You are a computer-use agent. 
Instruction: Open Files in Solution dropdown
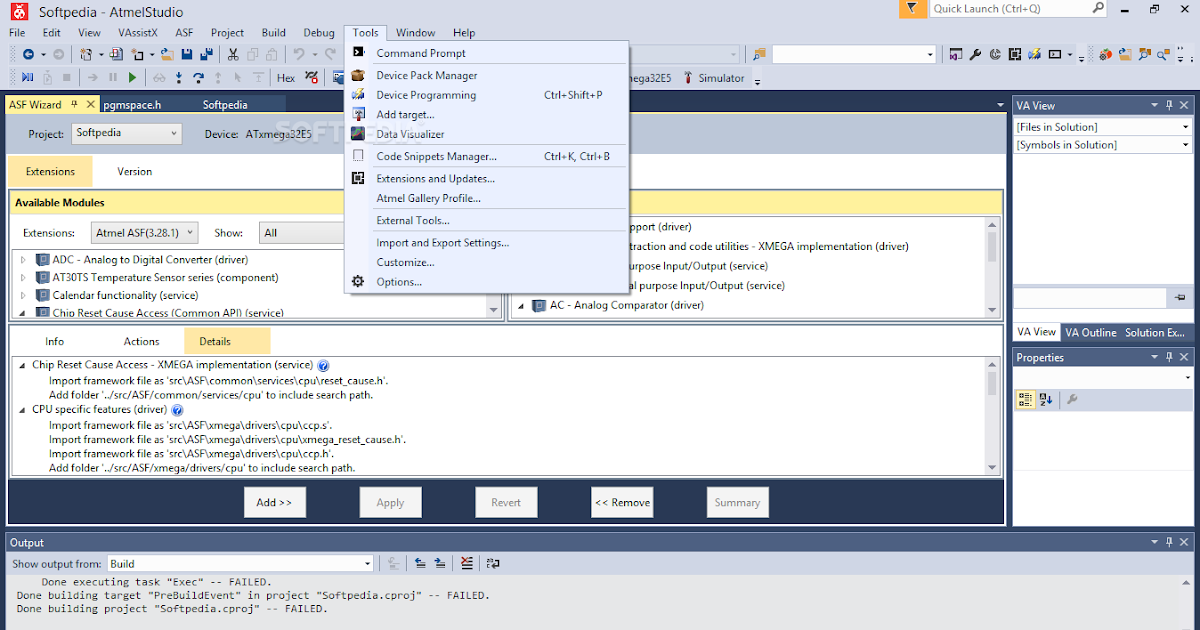(1103, 127)
